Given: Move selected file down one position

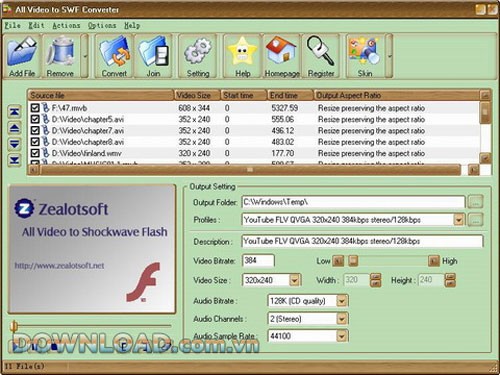Looking at the screenshot, I should 14,144.
